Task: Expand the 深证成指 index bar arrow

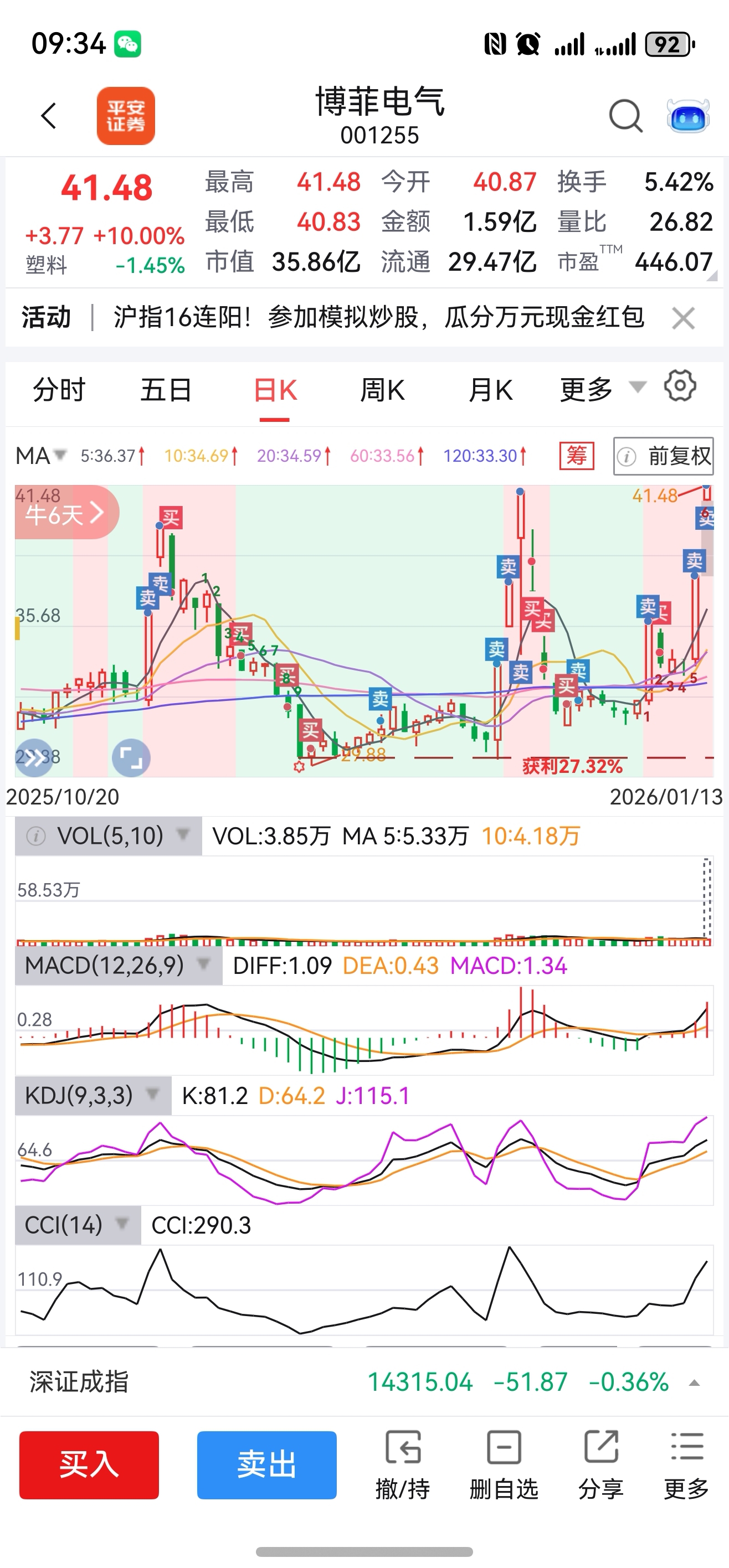Action: click(694, 1383)
